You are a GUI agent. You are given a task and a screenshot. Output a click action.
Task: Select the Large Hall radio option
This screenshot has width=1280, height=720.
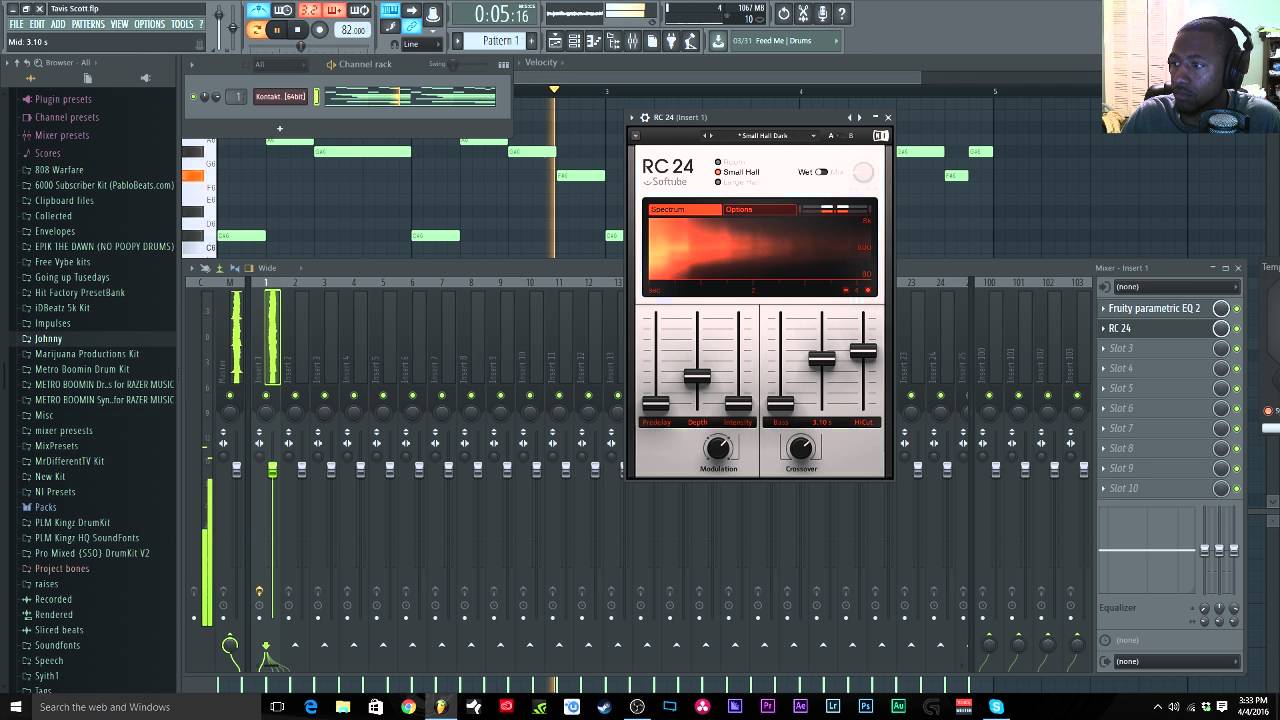point(718,182)
